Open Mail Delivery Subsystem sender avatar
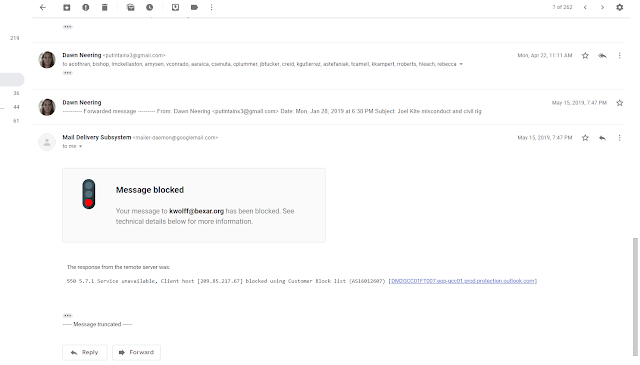The image size is (640, 365). (47, 142)
